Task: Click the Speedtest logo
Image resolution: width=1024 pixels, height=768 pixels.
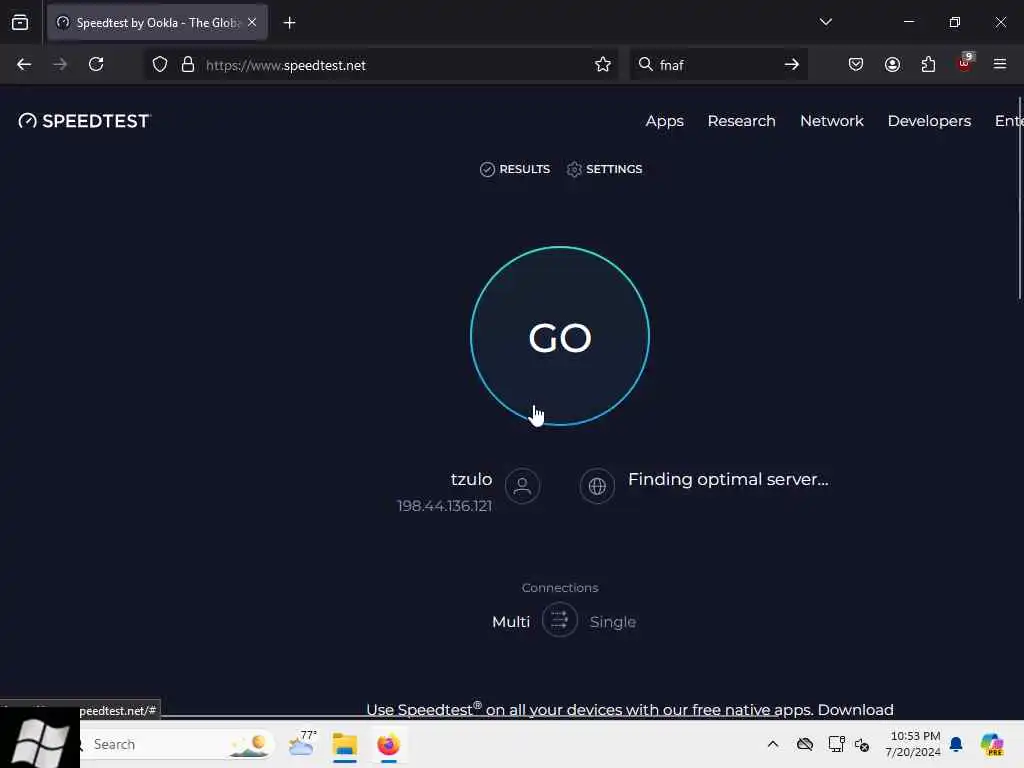Action: tap(84, 121)
